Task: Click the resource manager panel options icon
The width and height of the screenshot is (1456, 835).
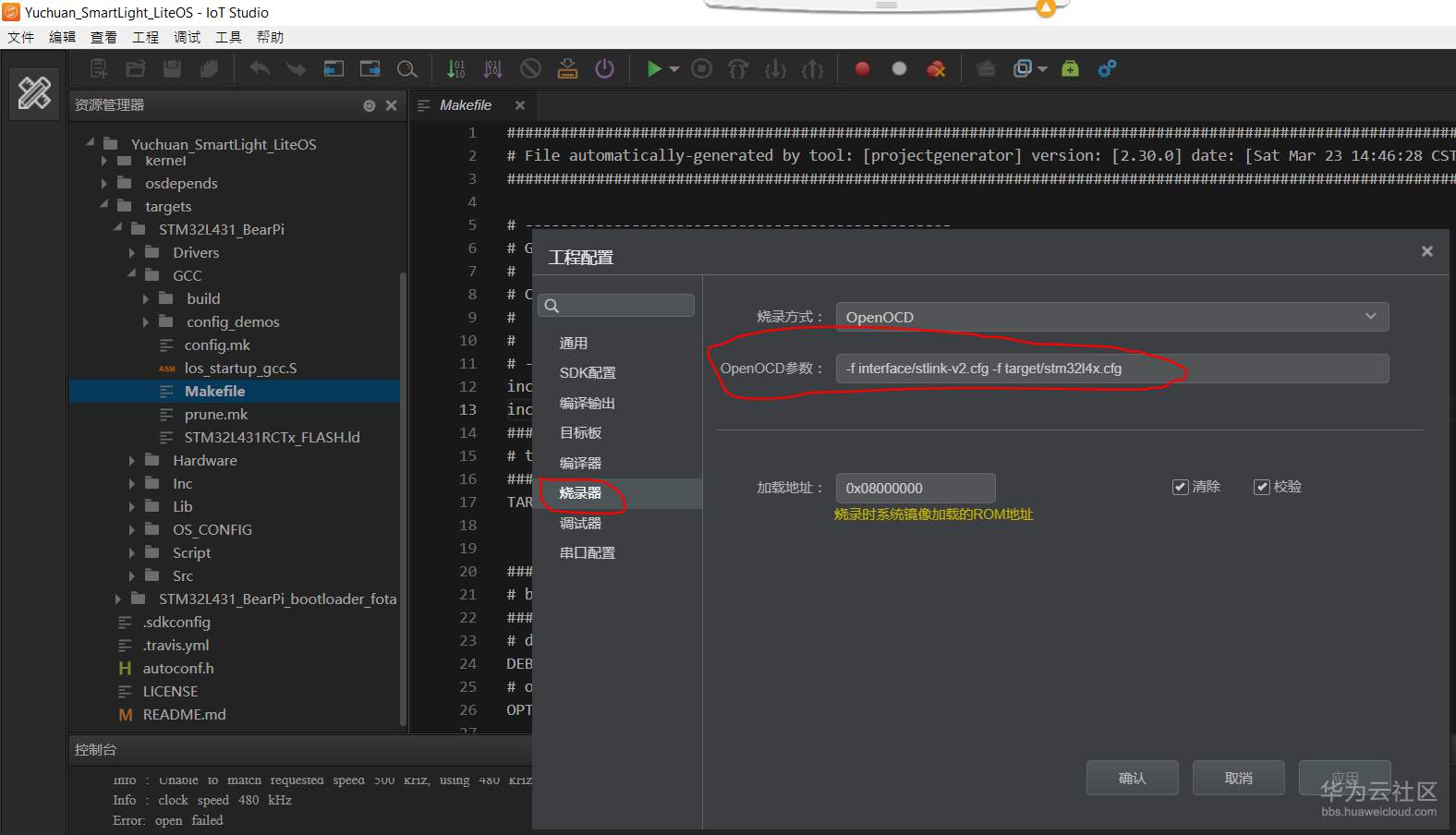Action: (x=370, y=105)
